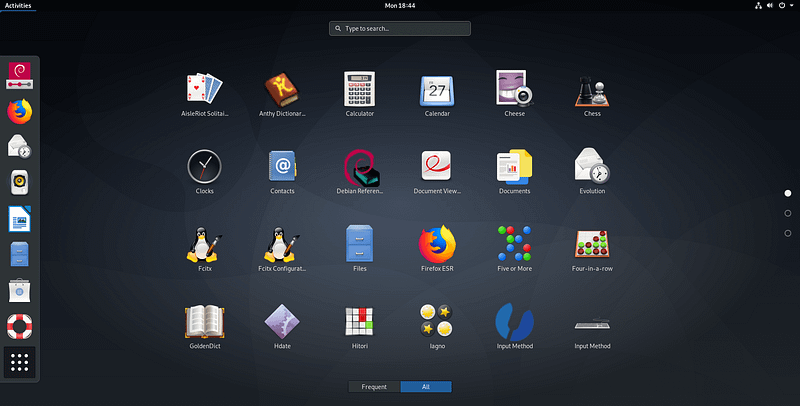Screen dimensions: 800x406
Task: Switch to the Frequent apps view
Action: point(374,387)
